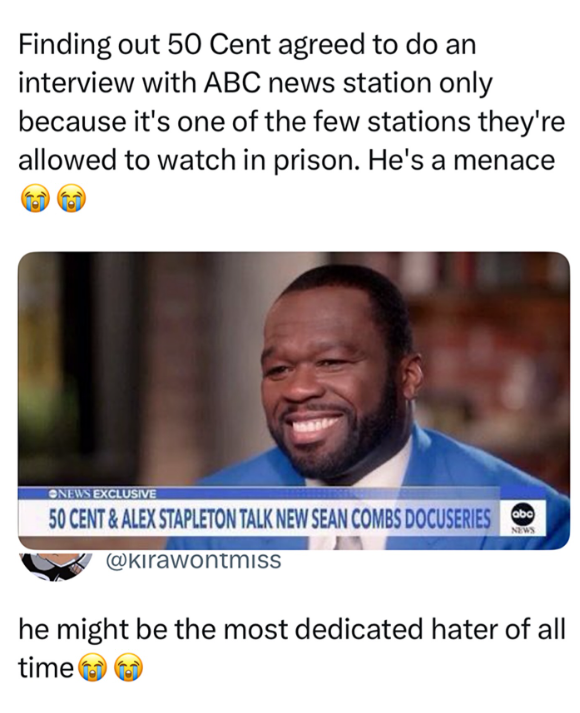Click the "NEWS EXCLUSIVE" banner label
Image resolution: width=580 pixels, height=713 pixels.
click(x=102, y=493)
